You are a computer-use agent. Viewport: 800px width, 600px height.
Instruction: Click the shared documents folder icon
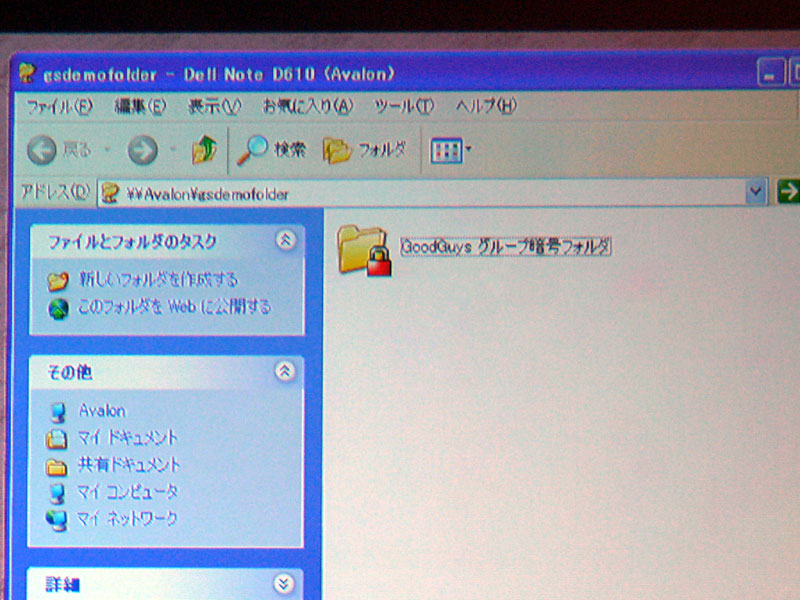[x=57, y=467]
